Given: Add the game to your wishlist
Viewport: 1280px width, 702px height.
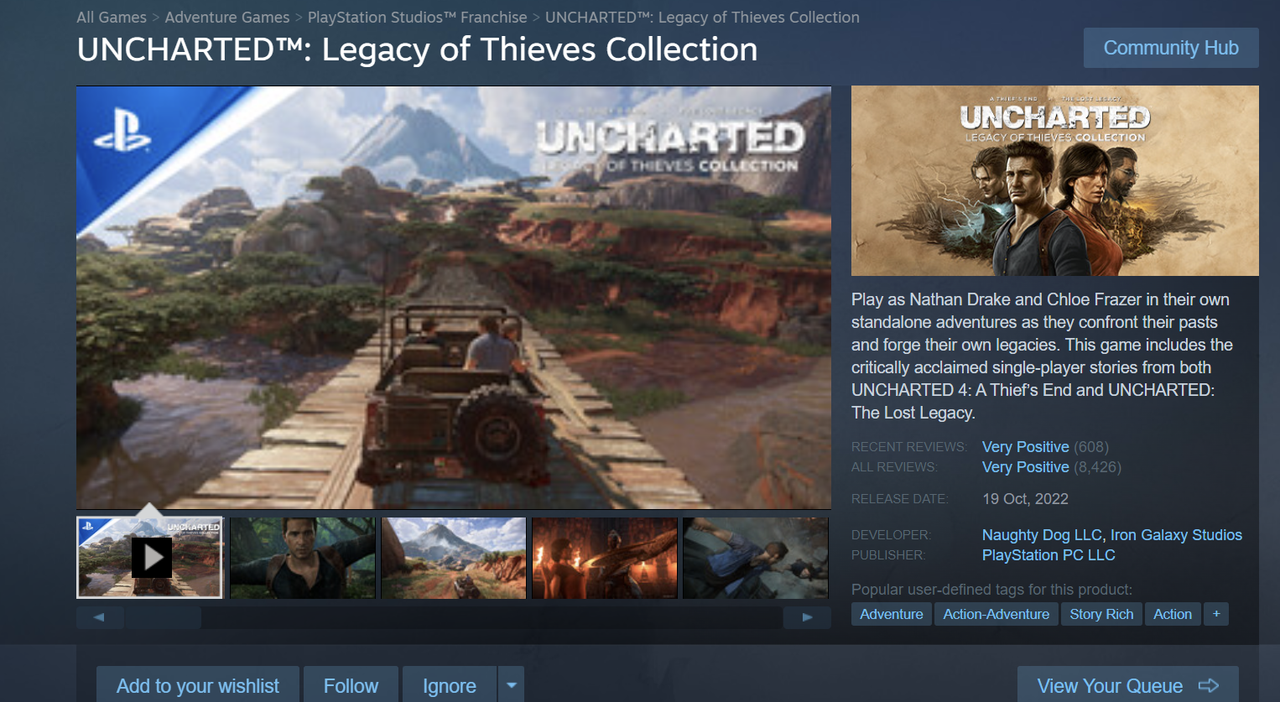Looking at the screenshot, I should click(198, 686).
